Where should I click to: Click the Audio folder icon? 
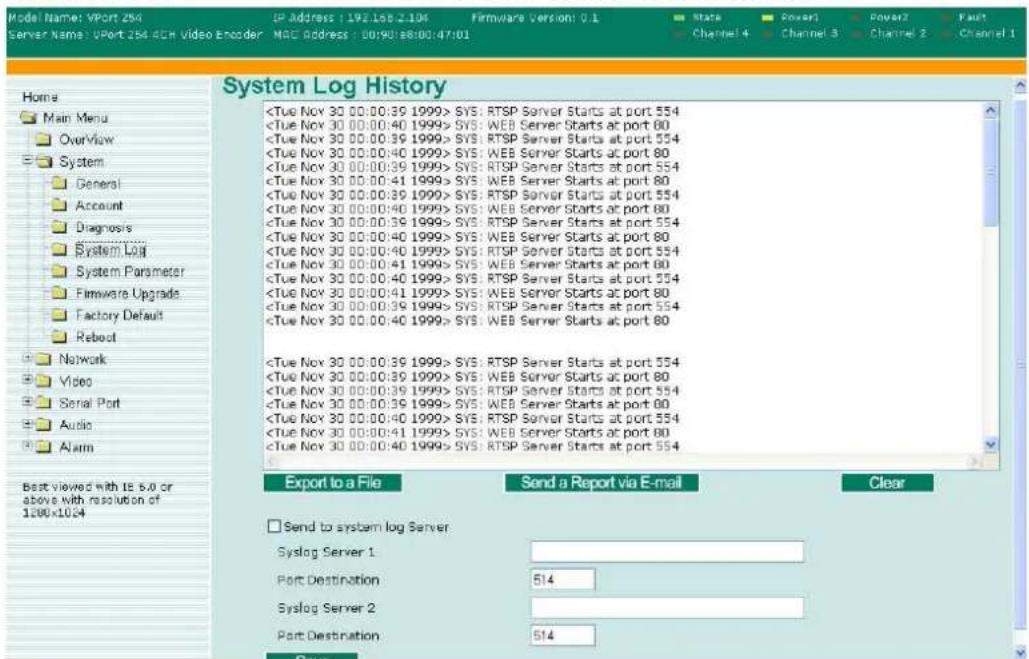pyautogui.click(x=44, y=425)
